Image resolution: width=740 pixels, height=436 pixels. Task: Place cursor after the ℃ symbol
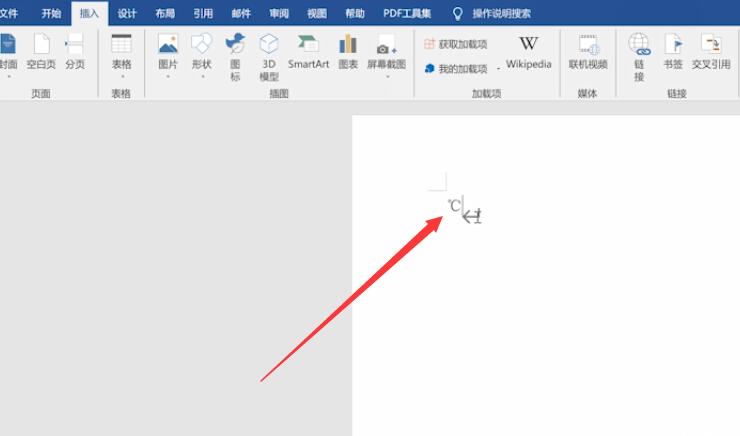(x=462, y=206)
